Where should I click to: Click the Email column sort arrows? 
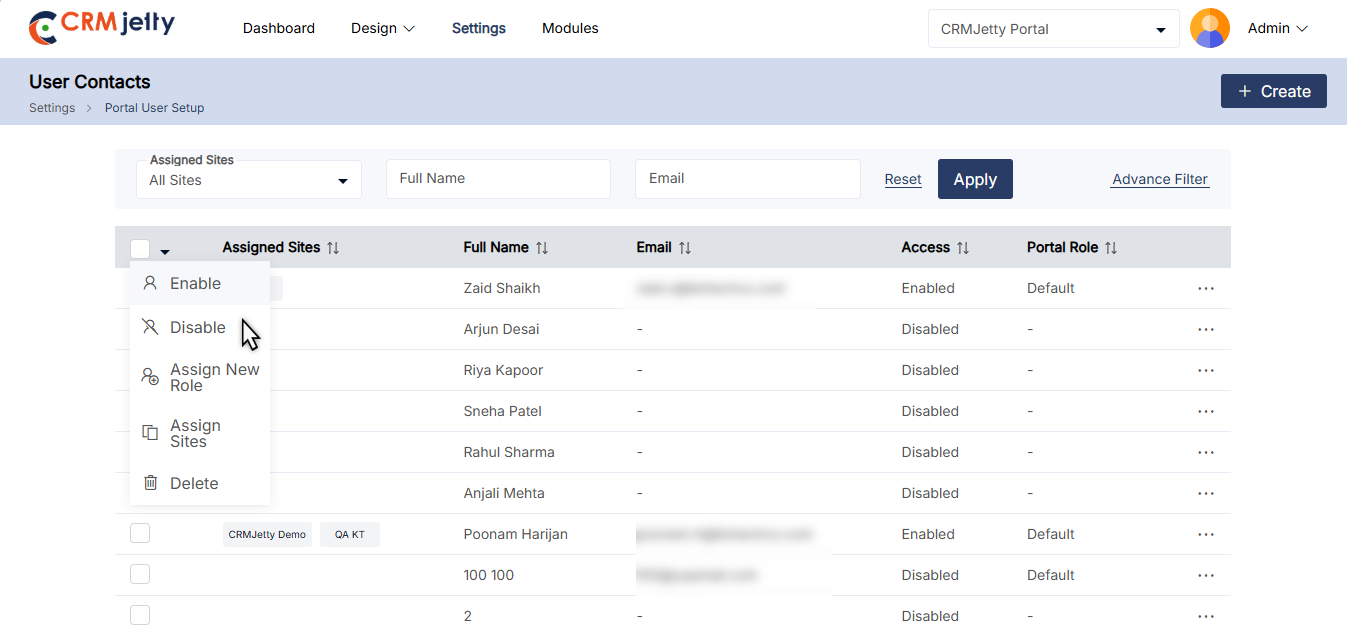click(x=684, y=248)
